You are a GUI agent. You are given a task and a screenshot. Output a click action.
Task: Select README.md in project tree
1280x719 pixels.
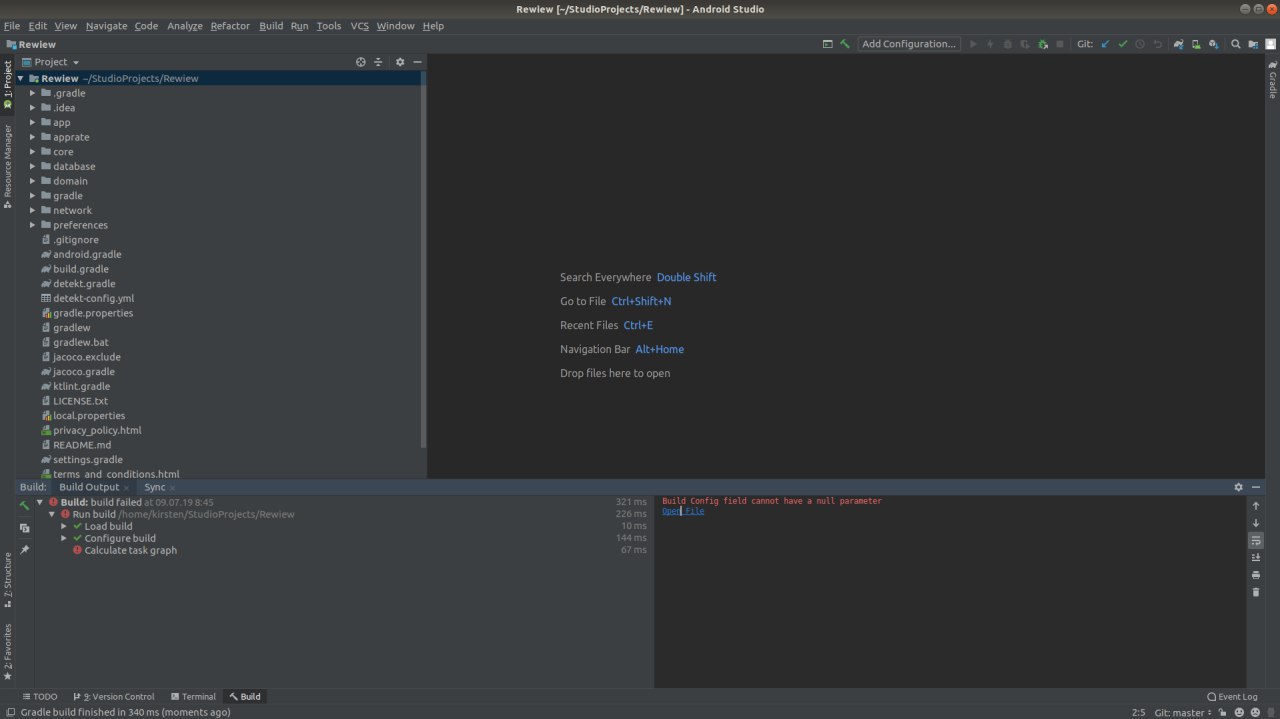point(82,445)
